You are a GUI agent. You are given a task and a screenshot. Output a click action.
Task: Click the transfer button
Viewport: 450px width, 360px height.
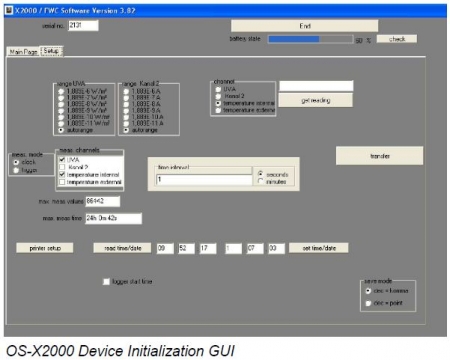click(x=379, y=156)
